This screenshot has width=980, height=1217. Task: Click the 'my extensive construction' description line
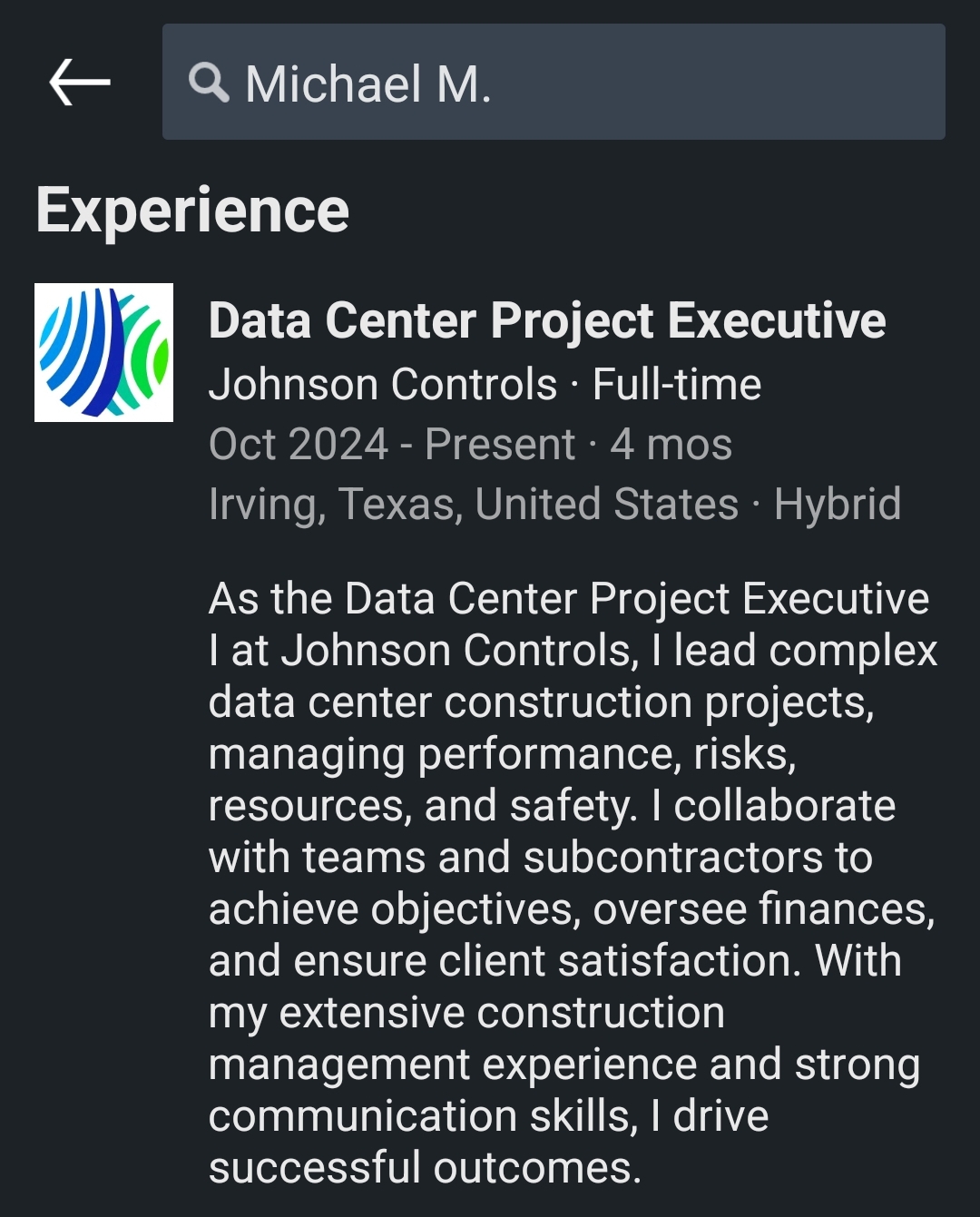(x=466, y=1013)
